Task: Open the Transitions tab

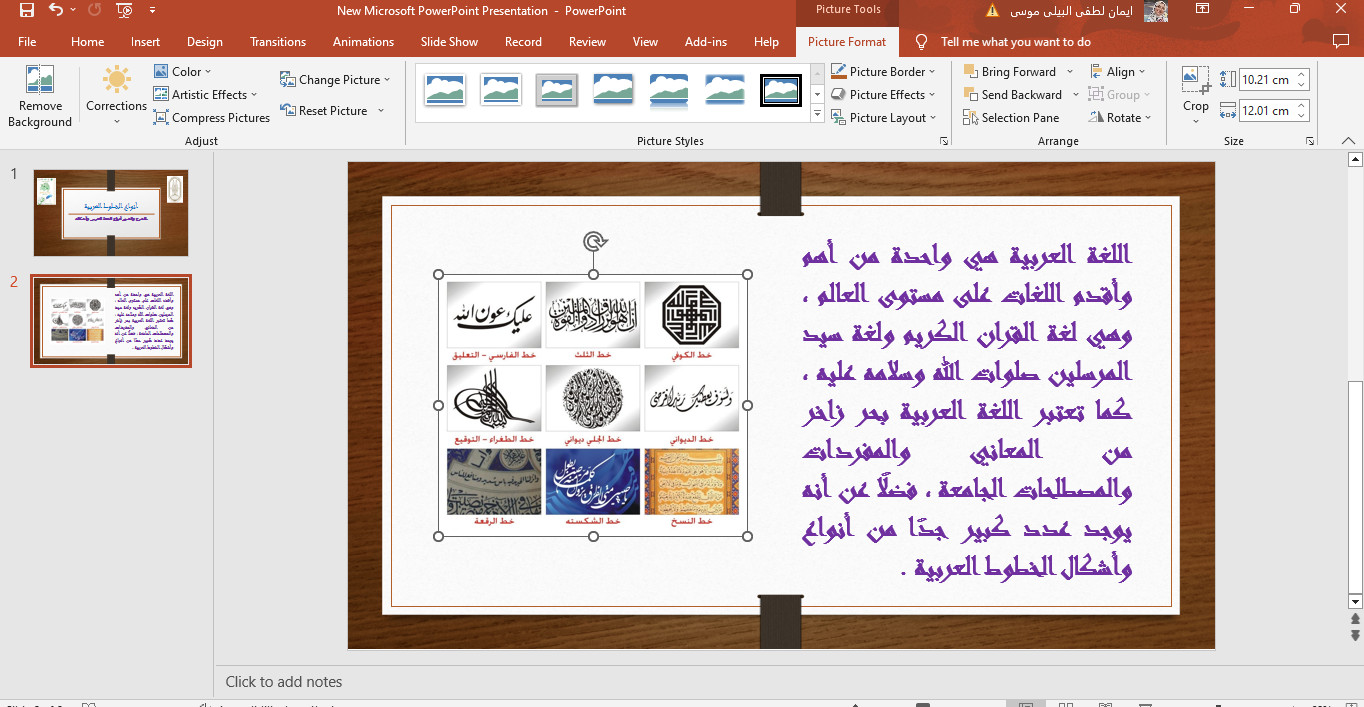Action: pyautogui.click(x=278, y=42)
